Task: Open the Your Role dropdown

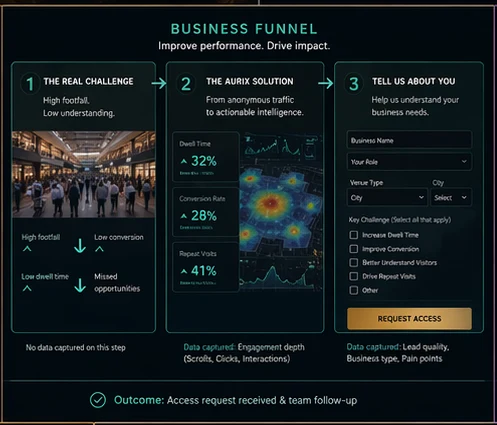Action: (409, 162)
